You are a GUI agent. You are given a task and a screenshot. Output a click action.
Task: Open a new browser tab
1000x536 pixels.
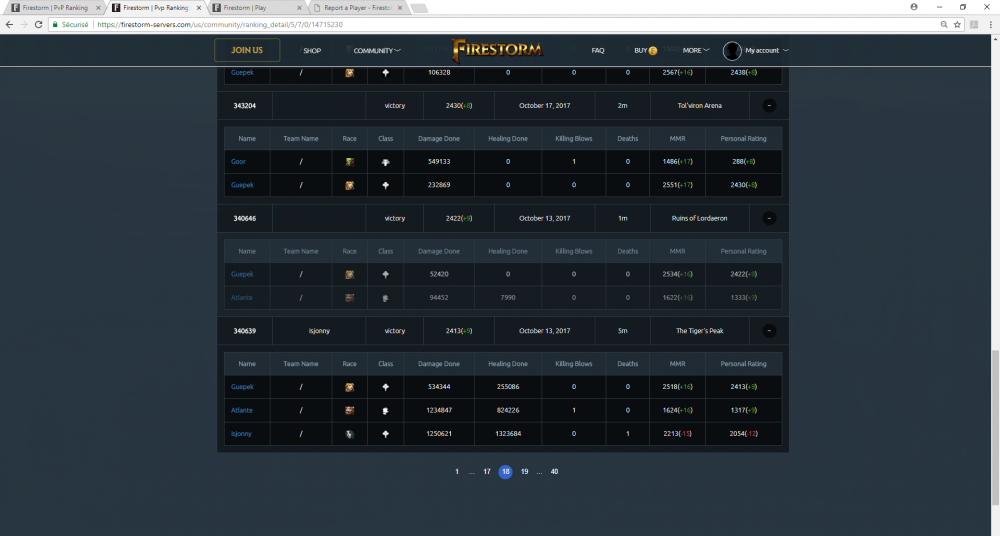[x=419, y=8]
